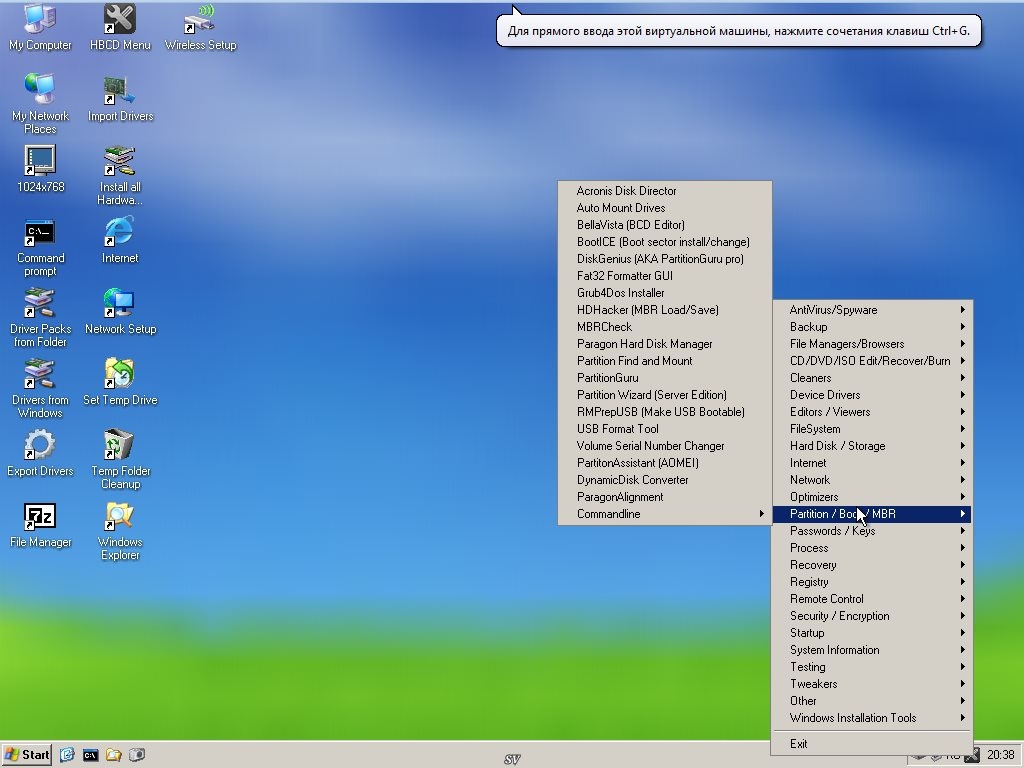This screenshot has height=768, width=1024.
Task: Click the taskbar clock showing 20:38
Action: click(x=1000, y=755)
